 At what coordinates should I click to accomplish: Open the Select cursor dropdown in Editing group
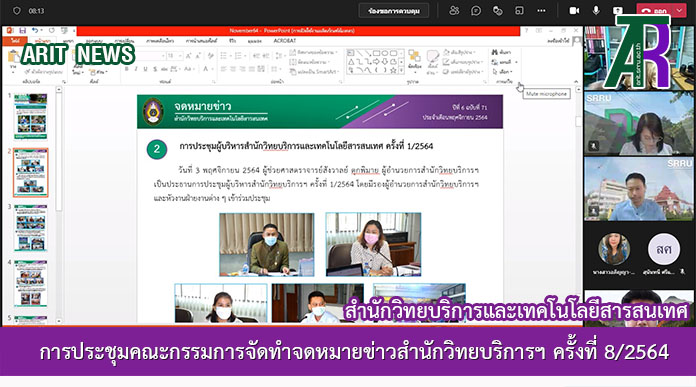pos(502,71)
